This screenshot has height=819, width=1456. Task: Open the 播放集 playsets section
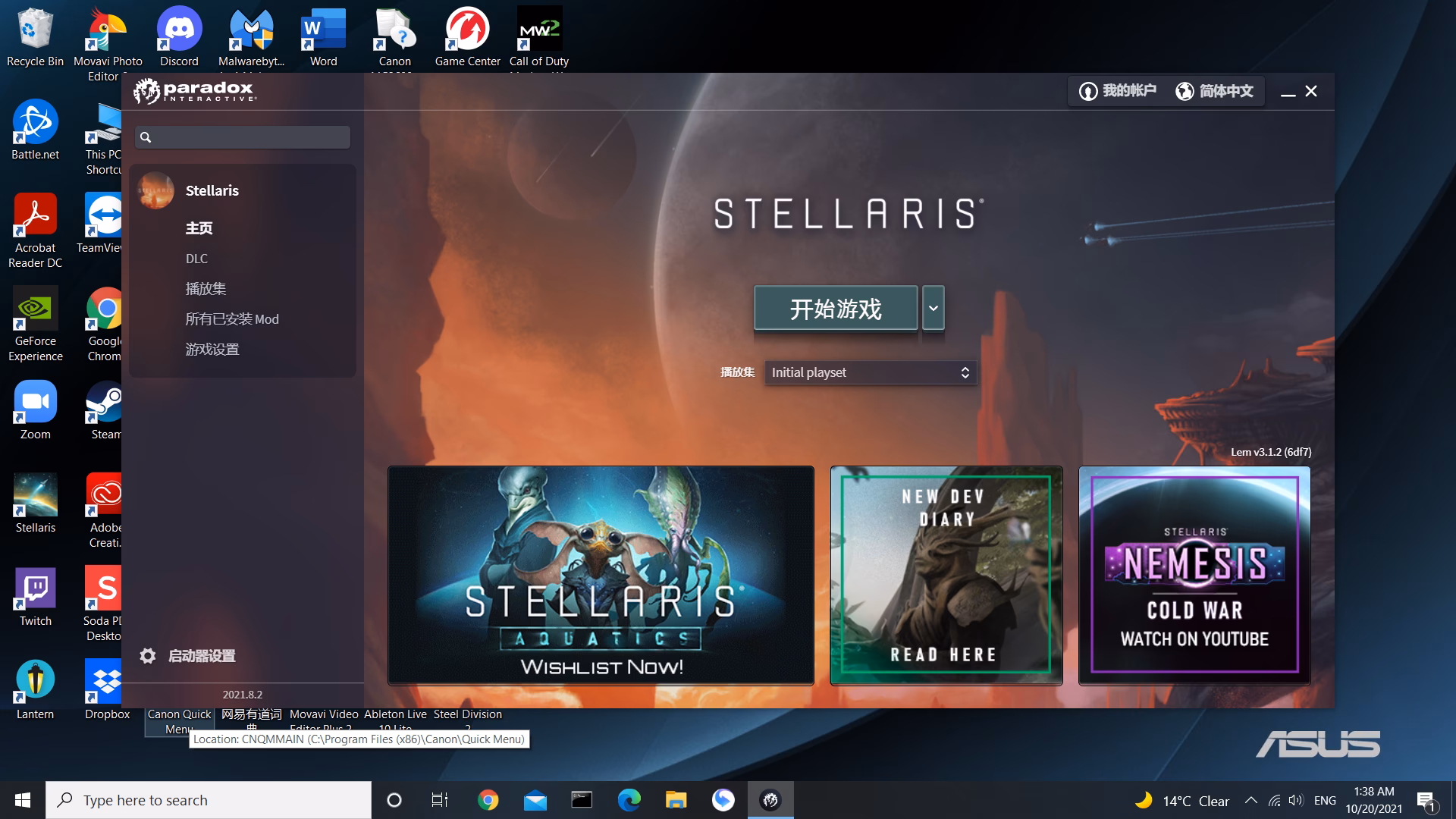pos(206,289)
